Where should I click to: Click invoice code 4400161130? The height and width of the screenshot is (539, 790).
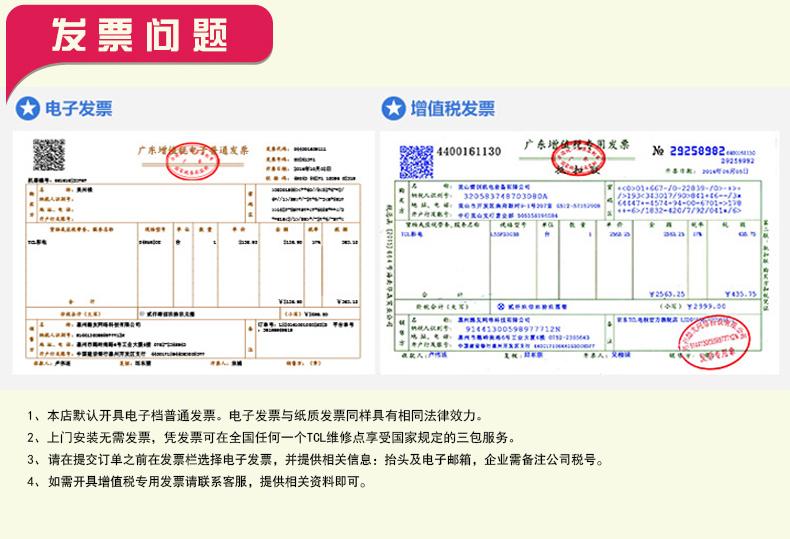click(469, 152)
